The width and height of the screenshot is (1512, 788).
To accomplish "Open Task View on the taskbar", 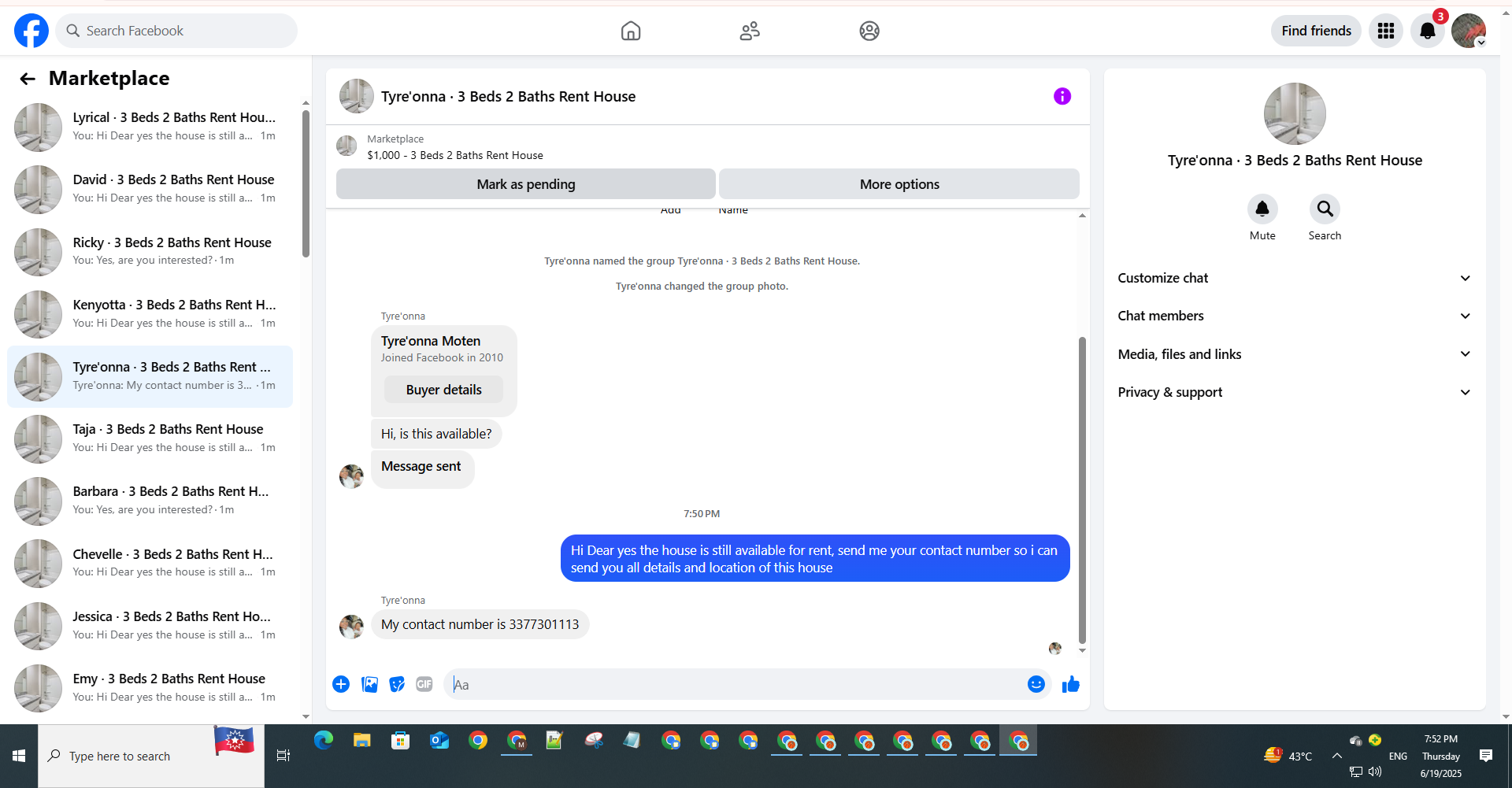I will coord(283,756).
